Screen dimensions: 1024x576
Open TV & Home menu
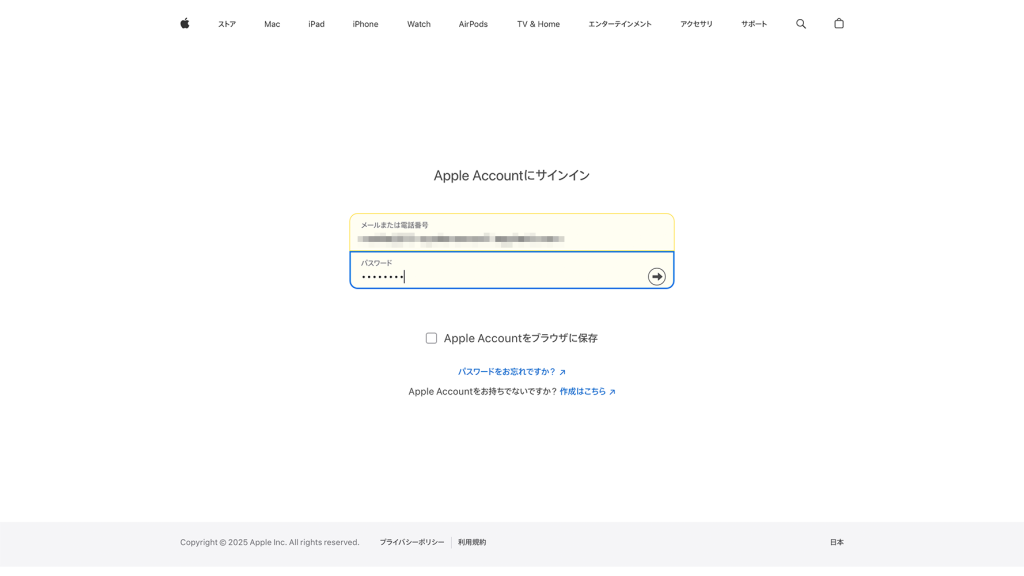(x=538, y=24)
